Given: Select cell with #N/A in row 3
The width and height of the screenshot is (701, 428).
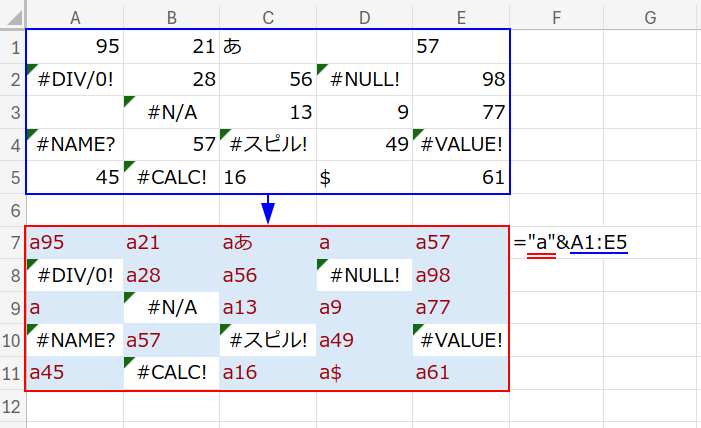Looking at the screenshot, I should pyautogui.click(x=171, y=112).
